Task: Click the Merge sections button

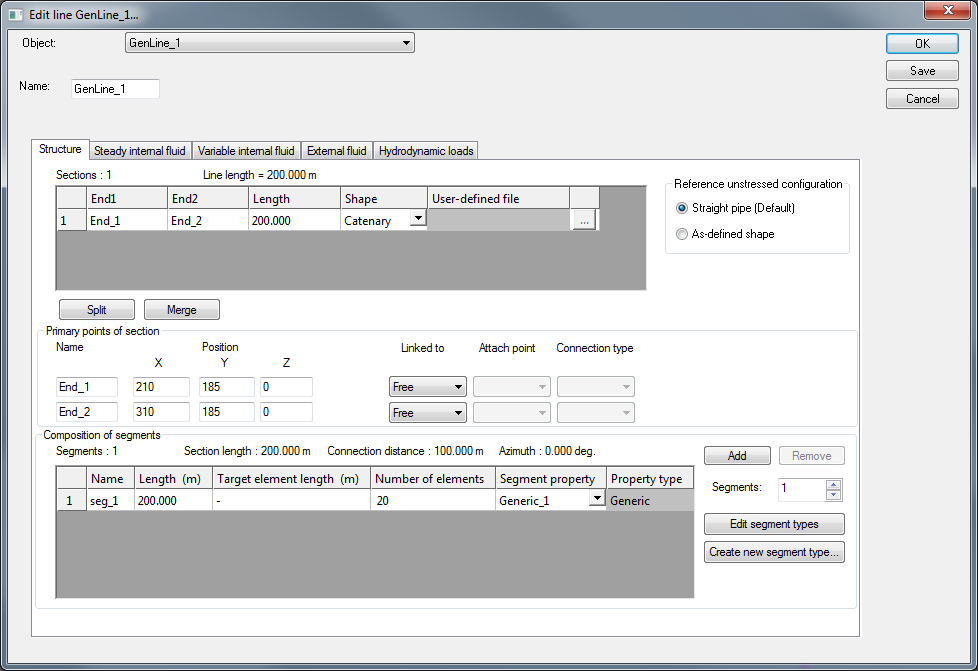Action: pyautogui.click(x=182, y=309)
